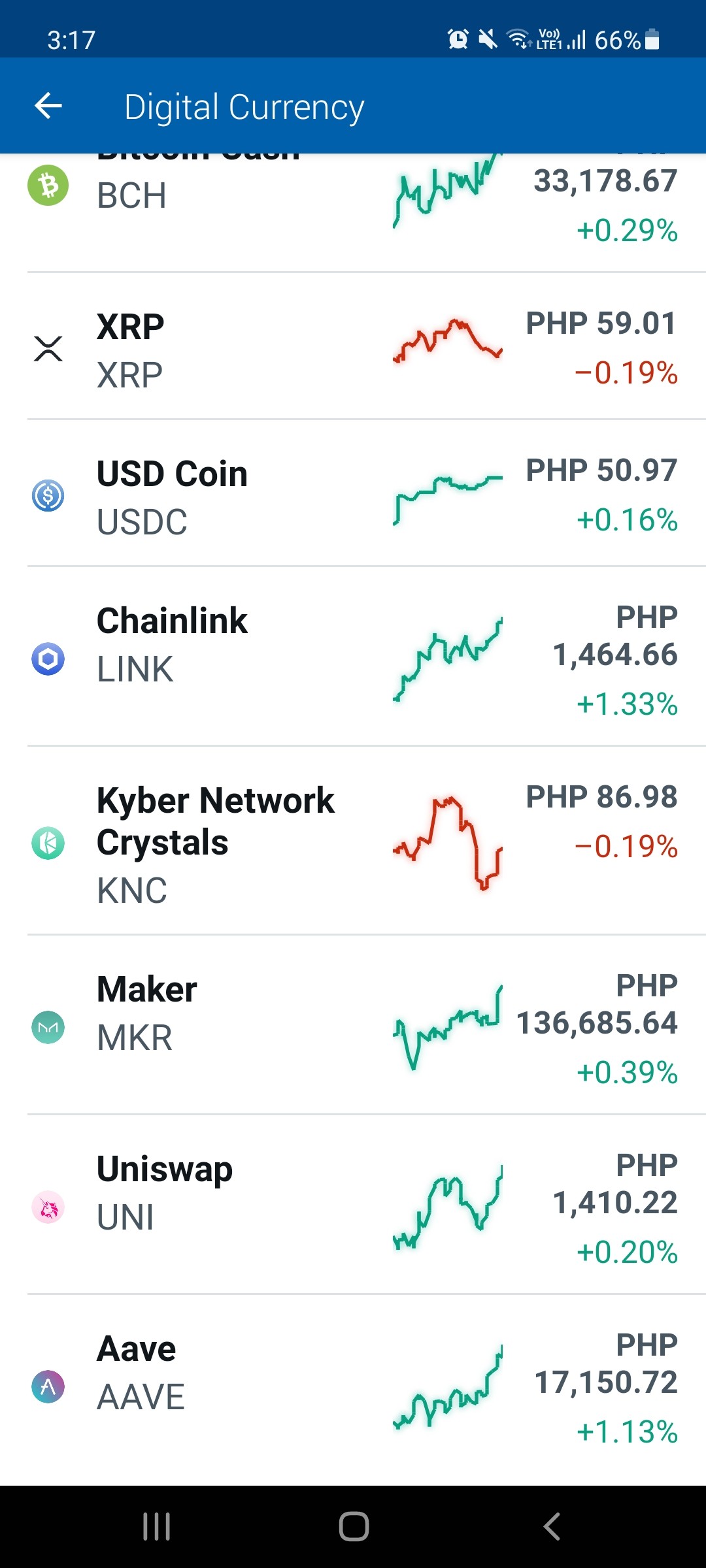The width and height of the screenshot is (706, 1568).
Task: Tap the green Bitcoin Cash BCH icon
Action: click(48, 185)
